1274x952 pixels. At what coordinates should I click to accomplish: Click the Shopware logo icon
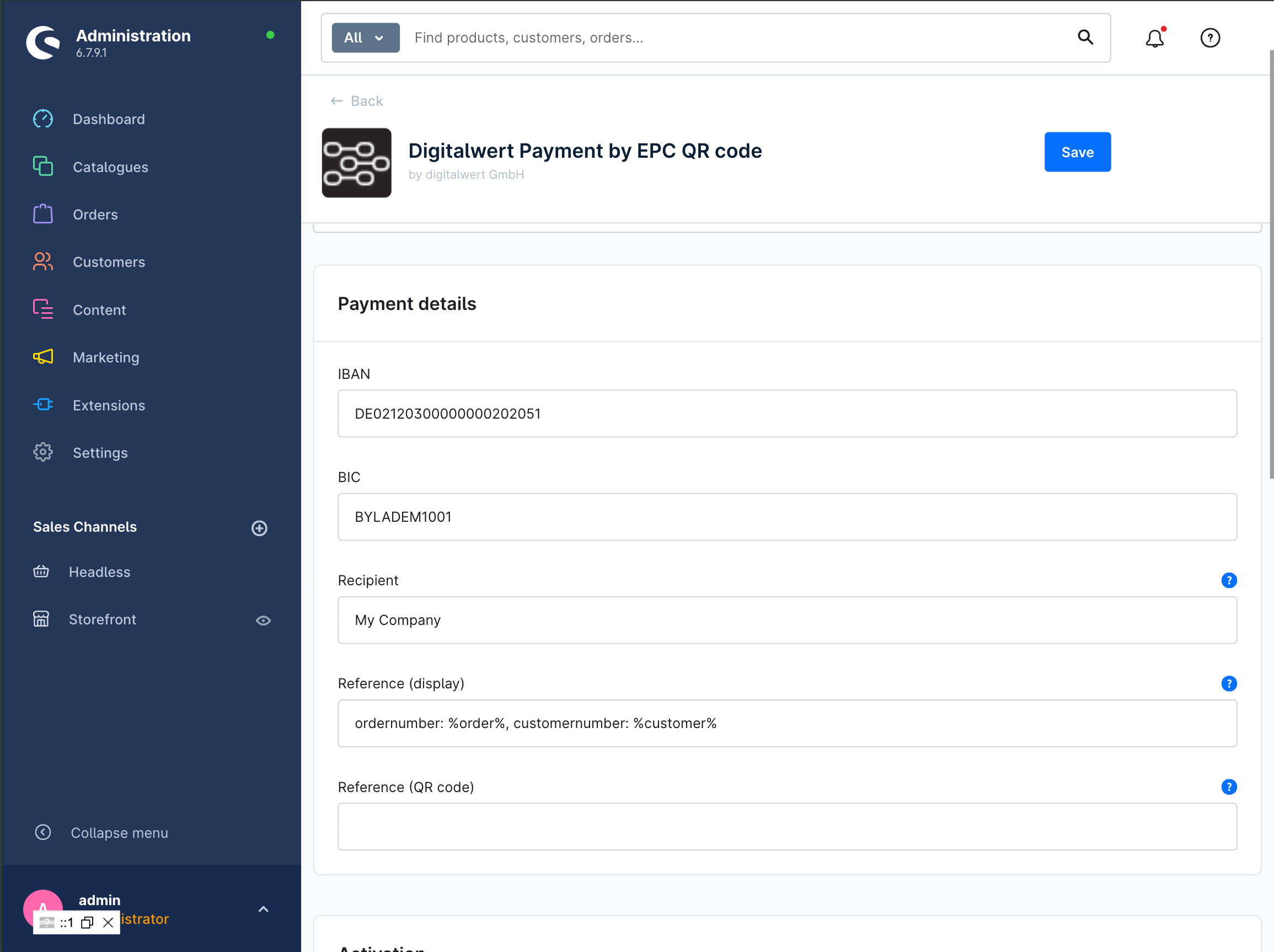(x=43, y=42)
